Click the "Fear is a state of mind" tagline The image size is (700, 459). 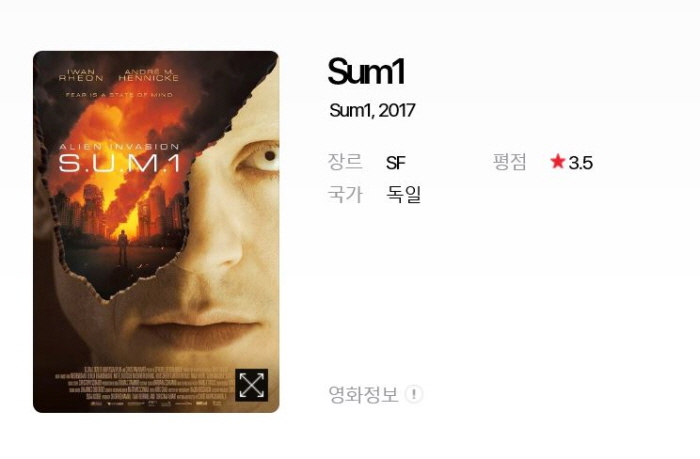(119, 95)
